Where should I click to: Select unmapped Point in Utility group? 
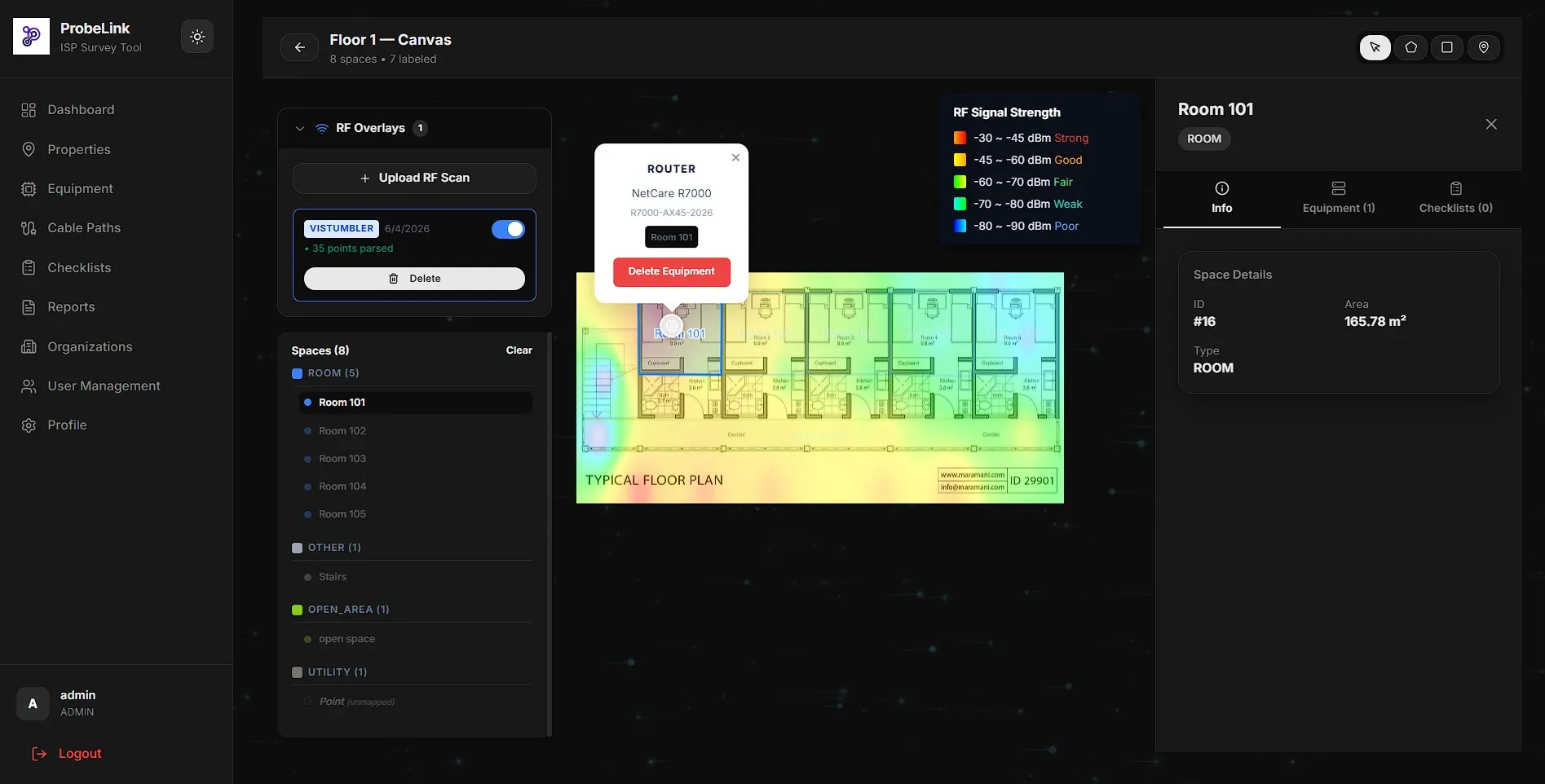point(416,702)
